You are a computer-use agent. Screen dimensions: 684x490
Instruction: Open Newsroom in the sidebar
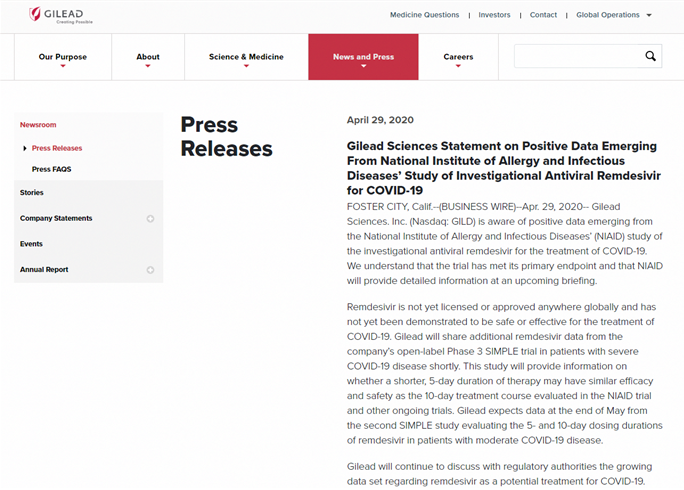[x=38, y=125]
